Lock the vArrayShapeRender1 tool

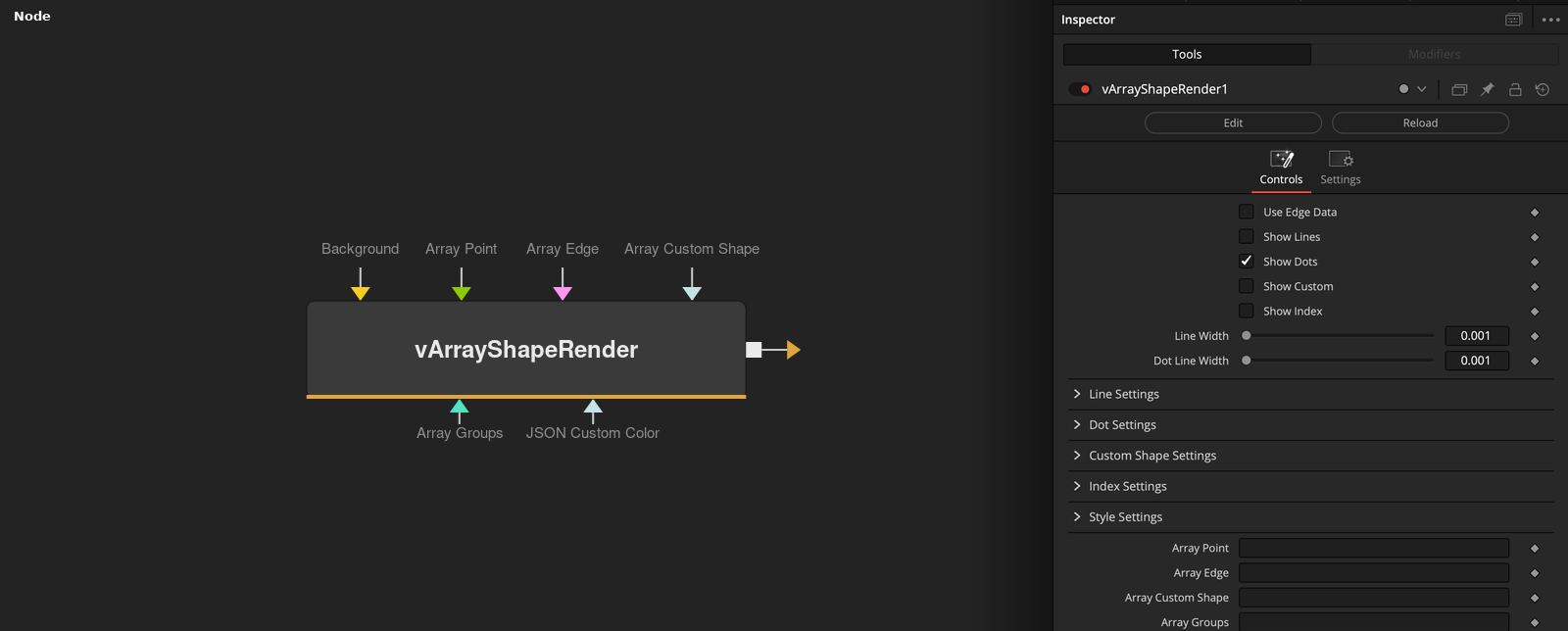pos(1515,89)
